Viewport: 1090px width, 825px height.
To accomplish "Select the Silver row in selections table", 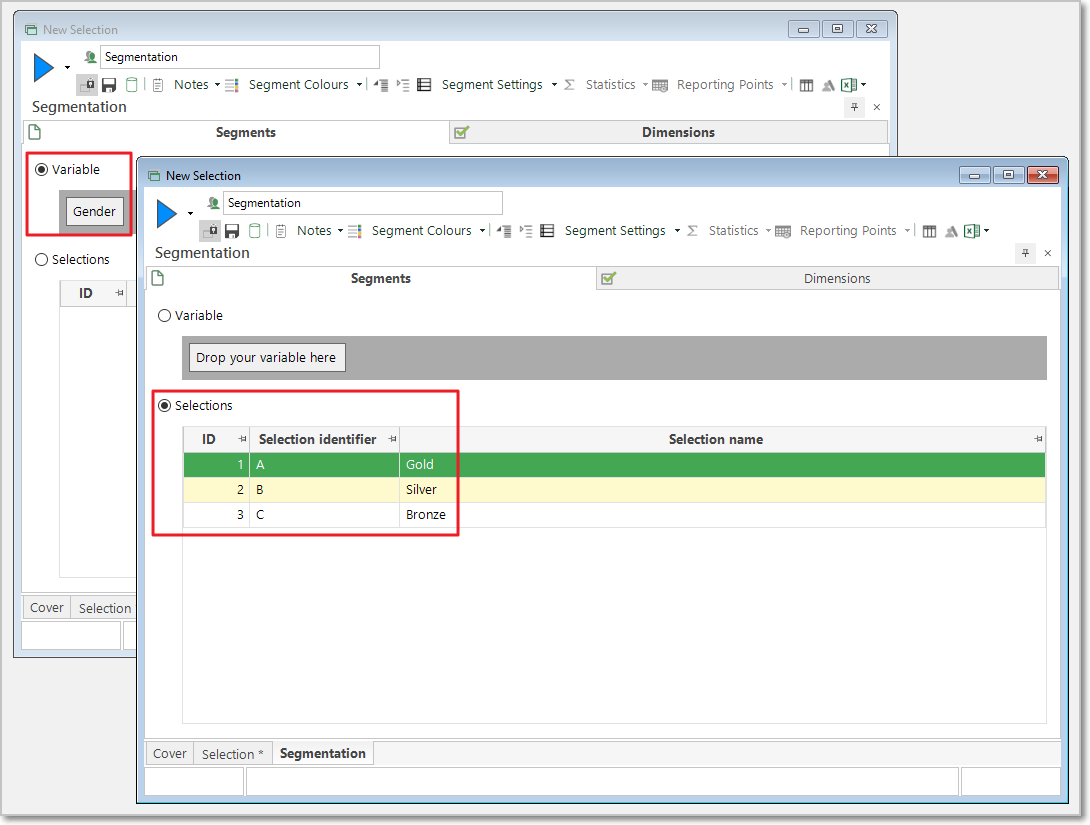I will (615, 489).
